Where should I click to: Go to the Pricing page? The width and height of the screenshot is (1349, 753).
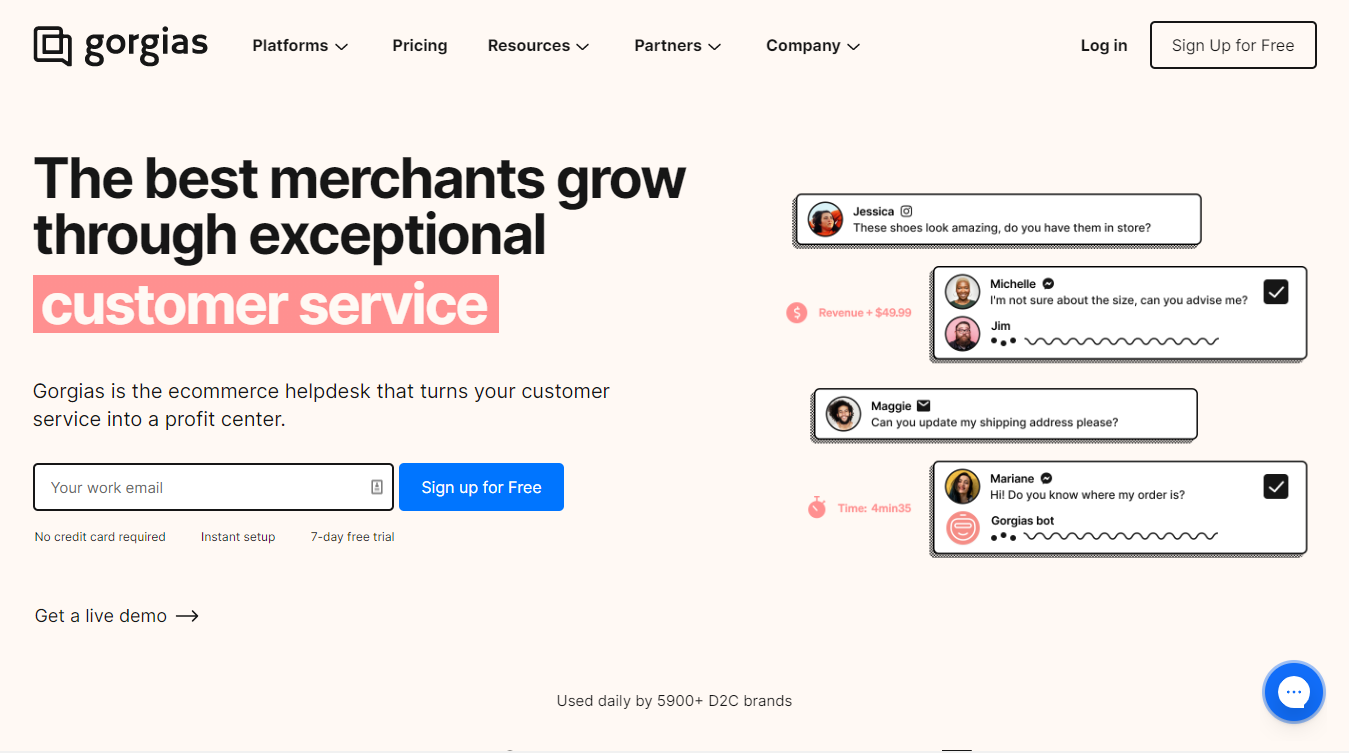pyautogui.click(x=420, y=46)
